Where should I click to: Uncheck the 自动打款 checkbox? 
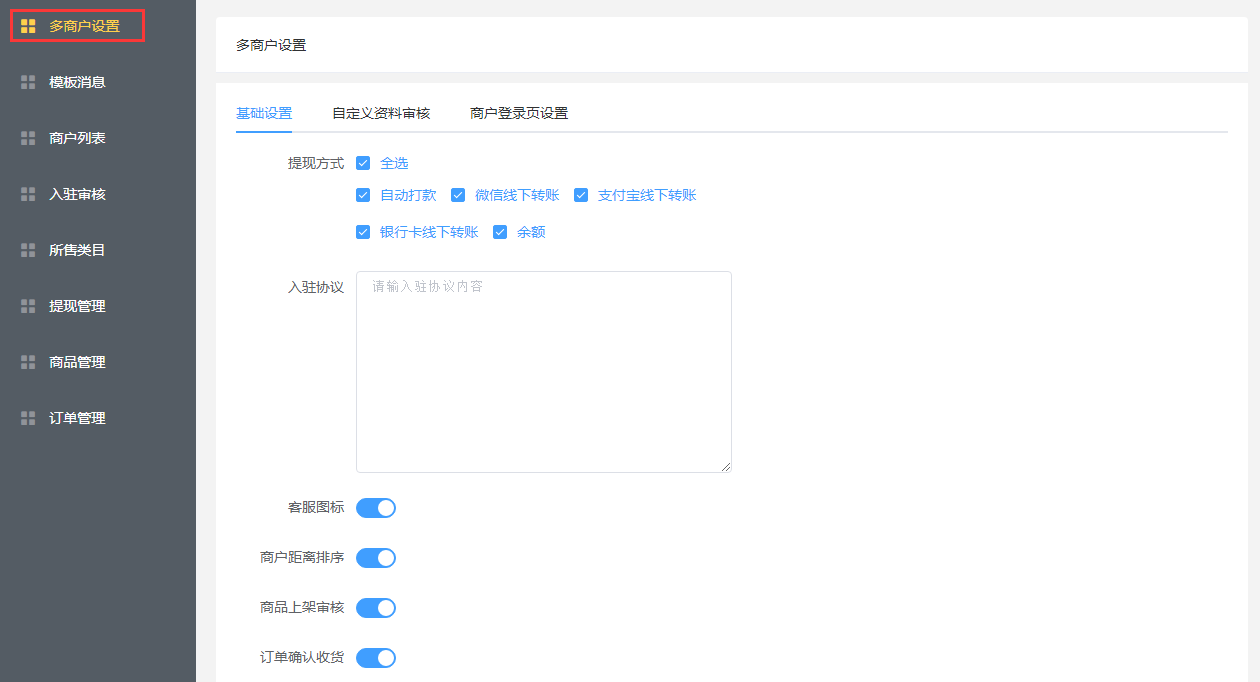[363, 195]
